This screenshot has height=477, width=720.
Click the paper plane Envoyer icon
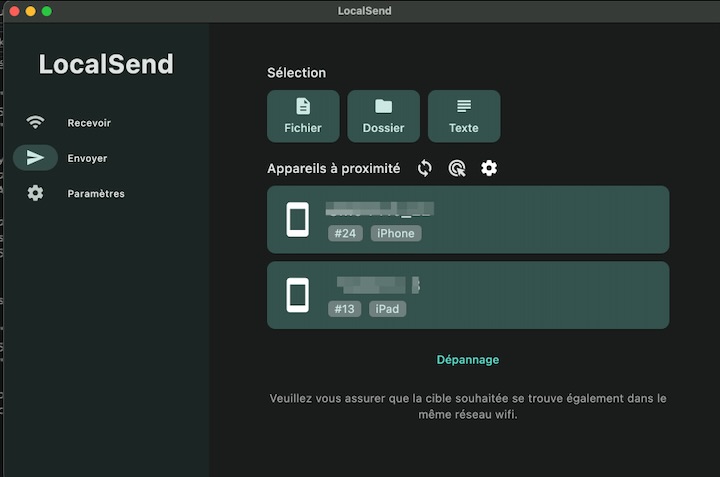[x=36, y=158]
